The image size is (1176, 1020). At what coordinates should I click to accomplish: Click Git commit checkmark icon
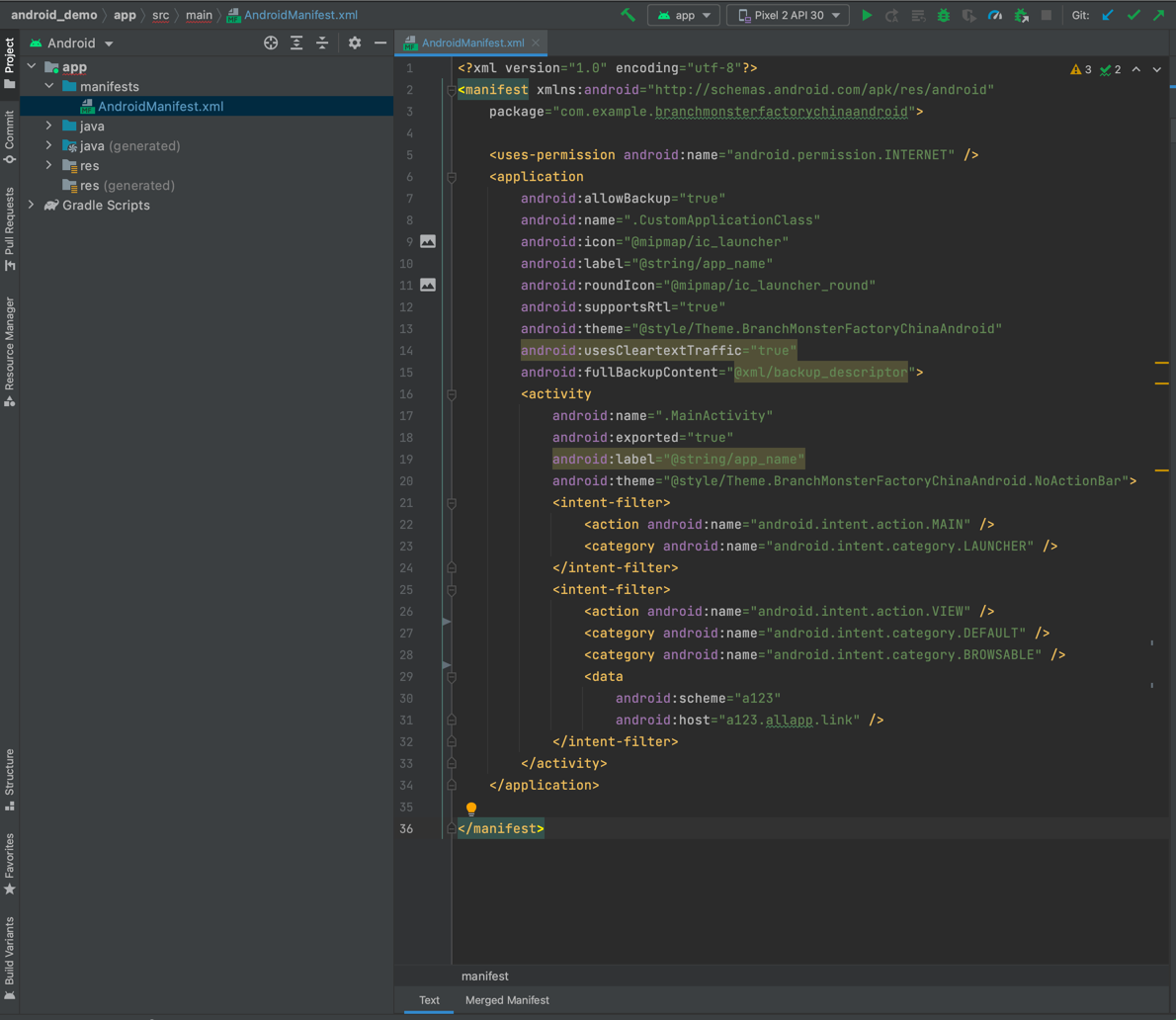tap(1134, 15)
